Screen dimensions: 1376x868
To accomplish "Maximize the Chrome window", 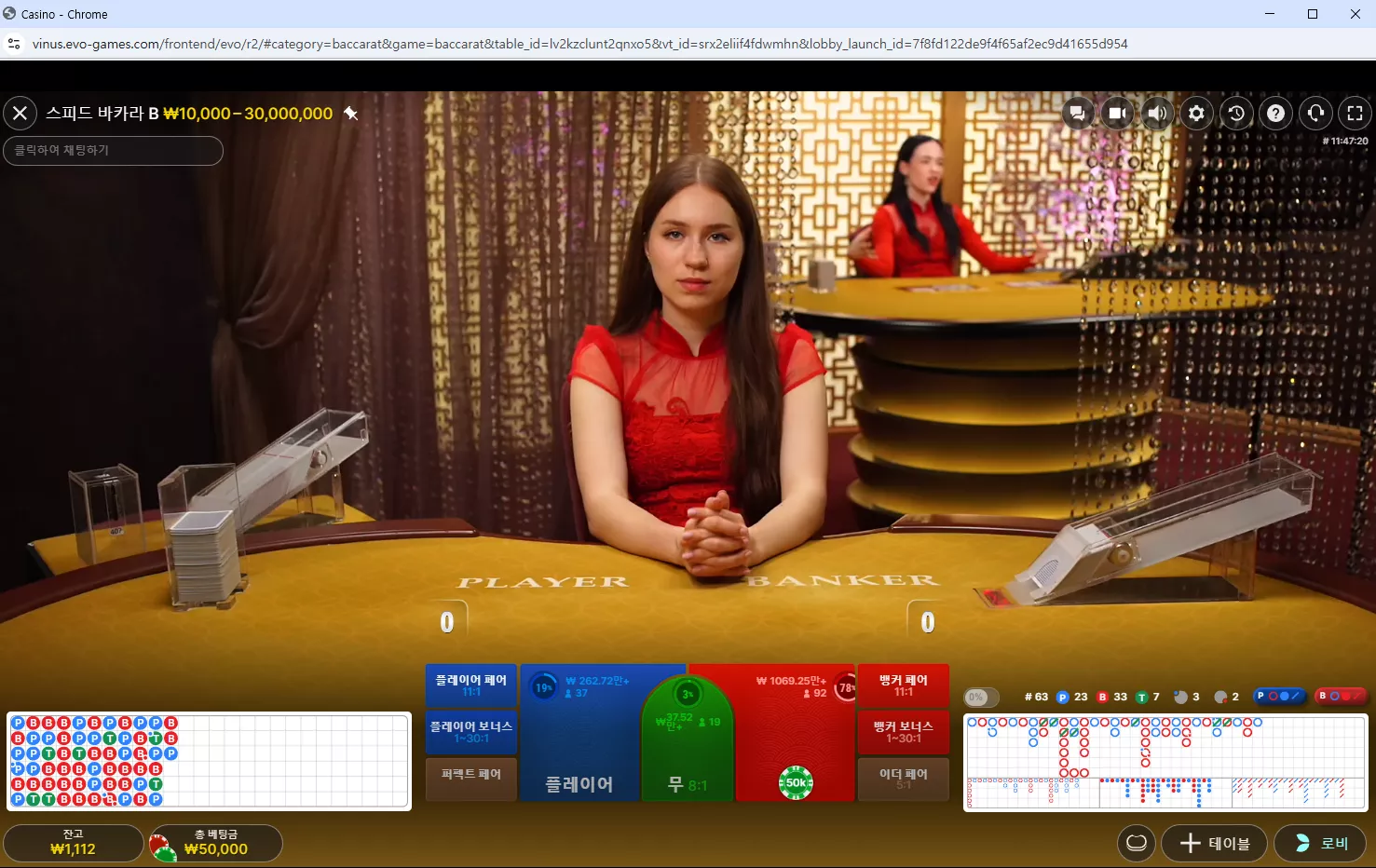I will pyautogui.click(x=1313, y=14).
